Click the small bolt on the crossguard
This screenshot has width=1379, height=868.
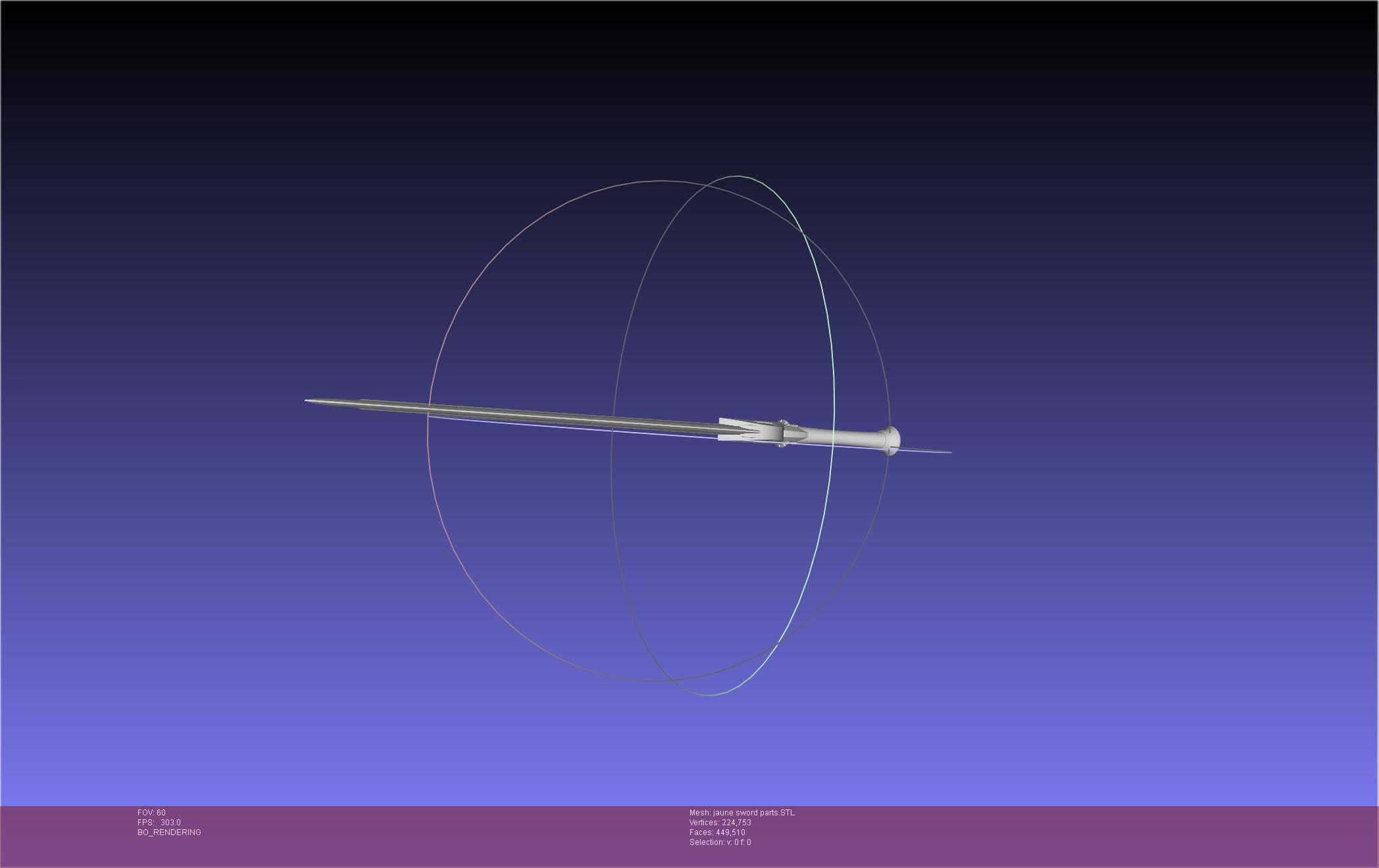783,422
